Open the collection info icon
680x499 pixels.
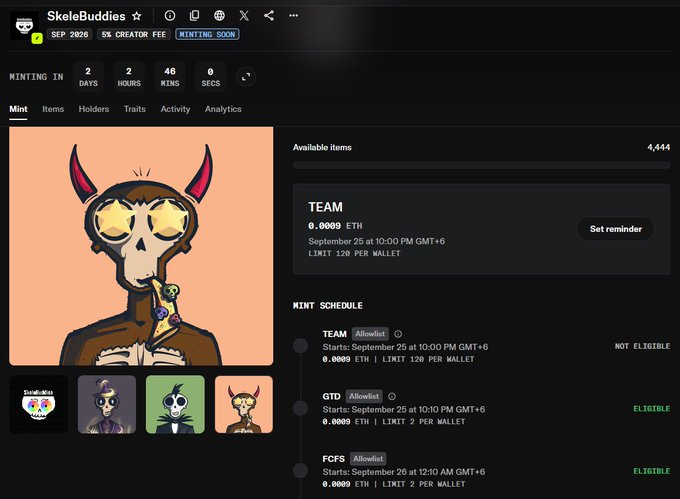tap(170, 16)
